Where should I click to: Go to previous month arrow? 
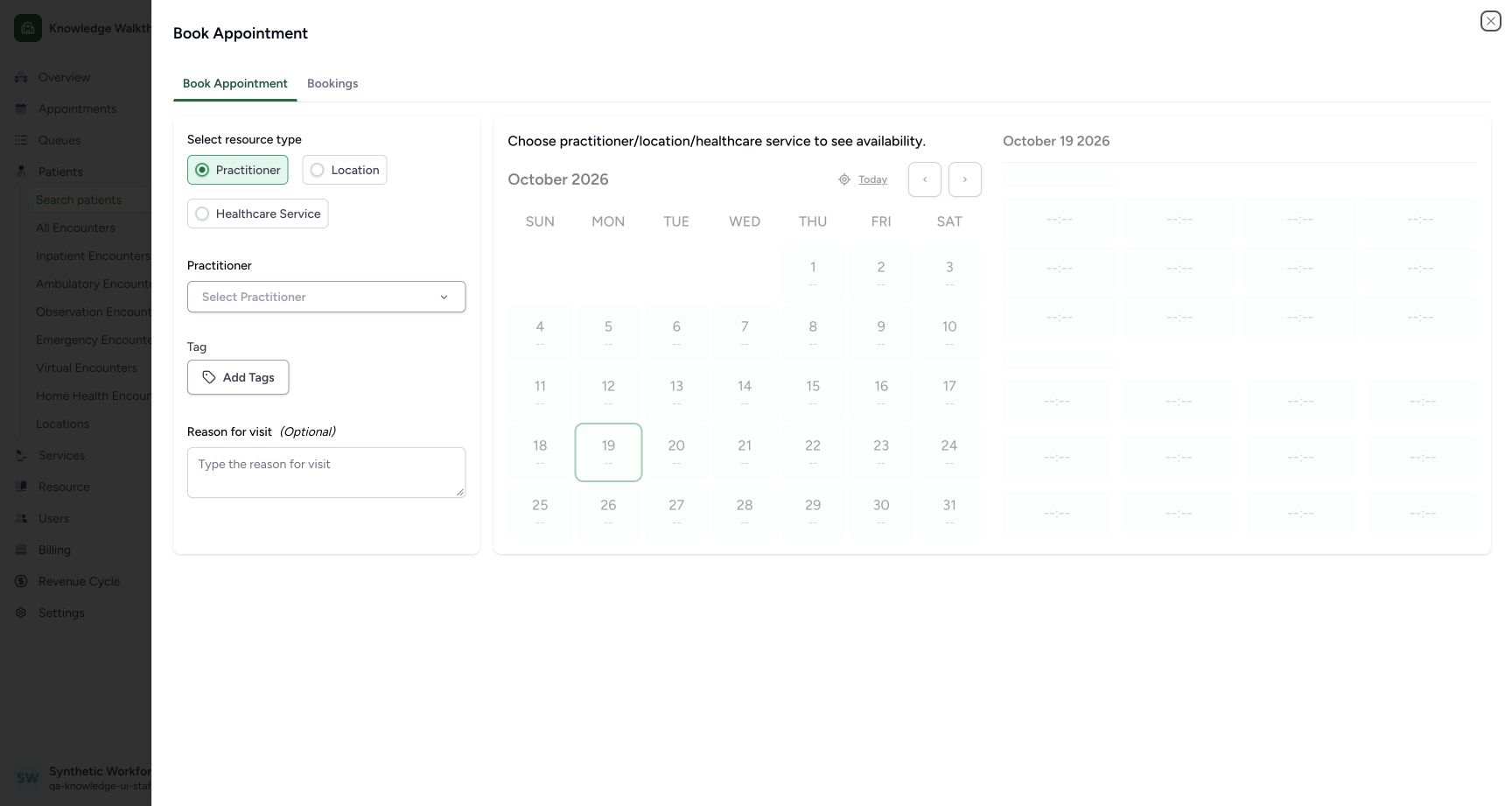[925, 179]
